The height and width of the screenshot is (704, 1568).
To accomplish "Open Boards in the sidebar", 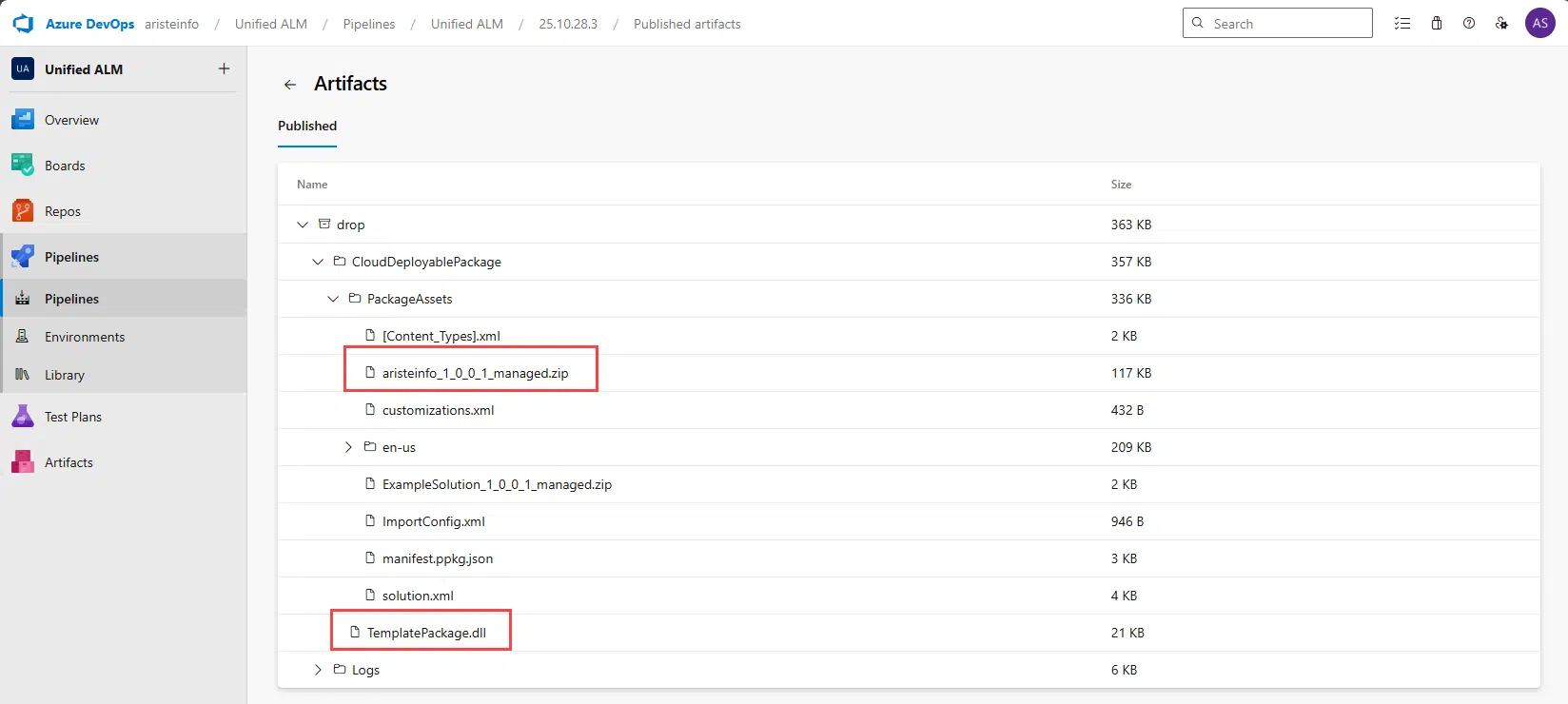I will [65, 166].
